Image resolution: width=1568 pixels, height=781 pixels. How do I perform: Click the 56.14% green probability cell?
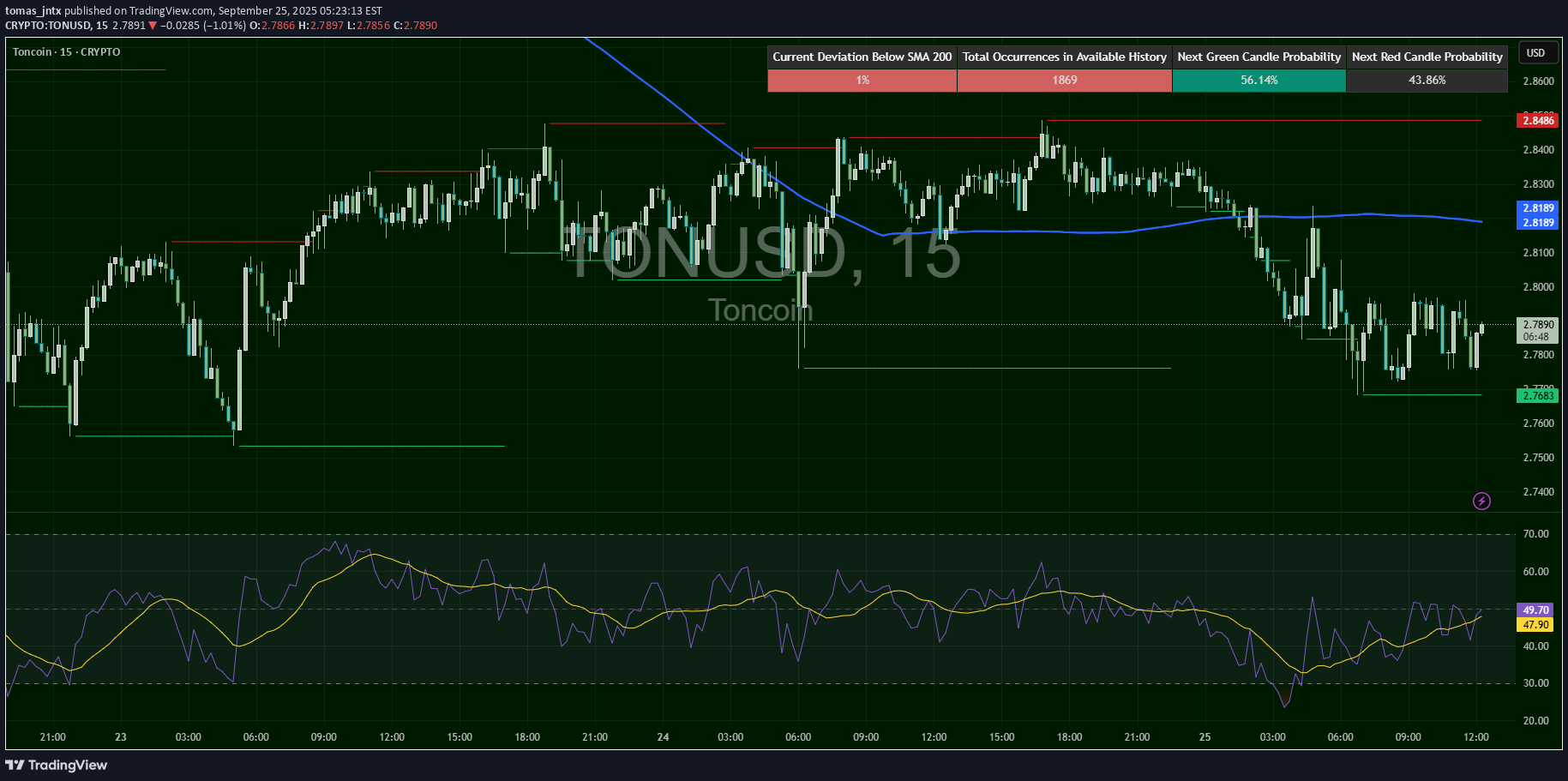(1259, 80)
